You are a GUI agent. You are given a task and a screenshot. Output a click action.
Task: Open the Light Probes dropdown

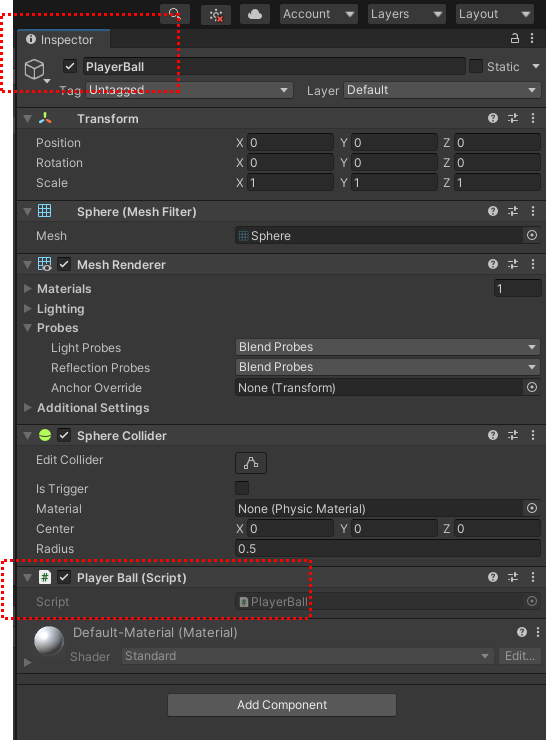pos(387,347)
